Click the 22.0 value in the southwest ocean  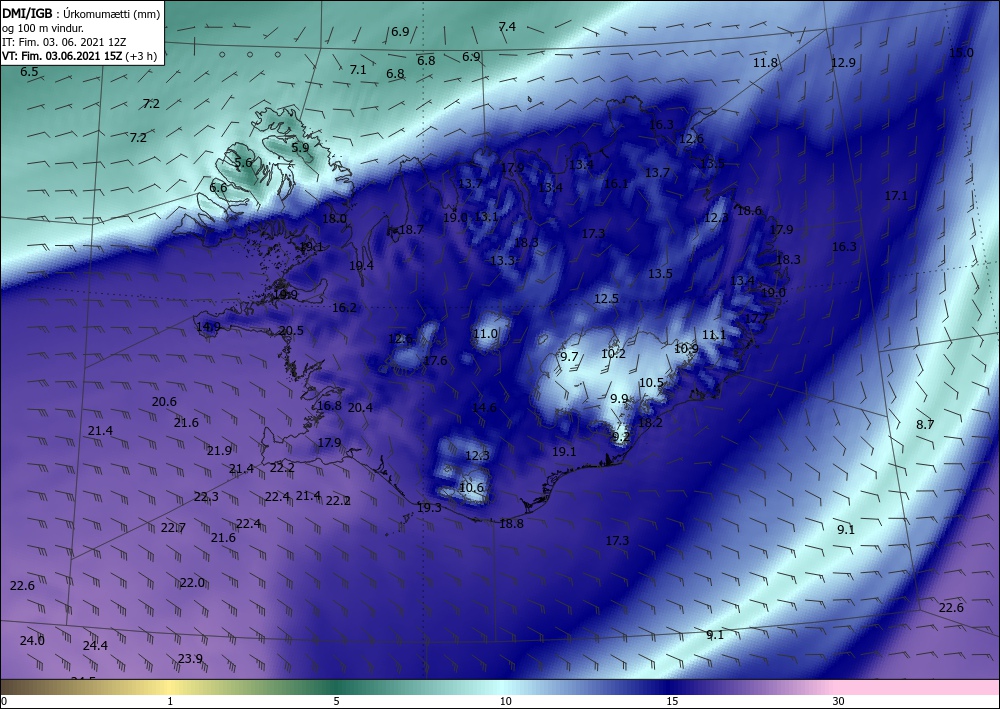[192, 582]
